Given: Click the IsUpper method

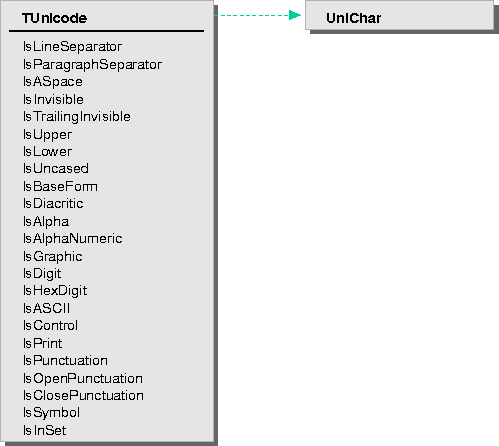Looking at the screenshot, I should click(47, 135).
